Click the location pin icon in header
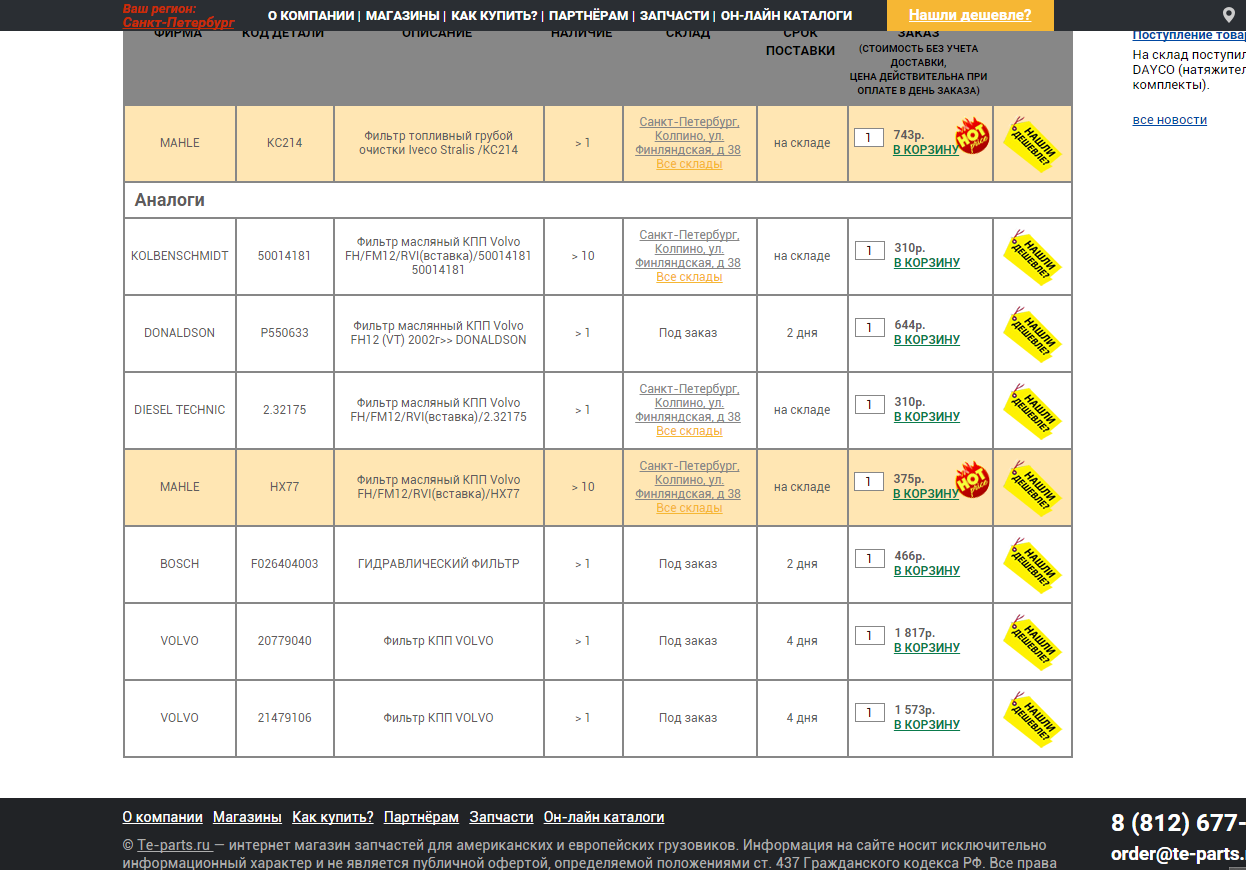Image resolution: width=1246 pixels, height=870 pixels. pos(1229,15)
